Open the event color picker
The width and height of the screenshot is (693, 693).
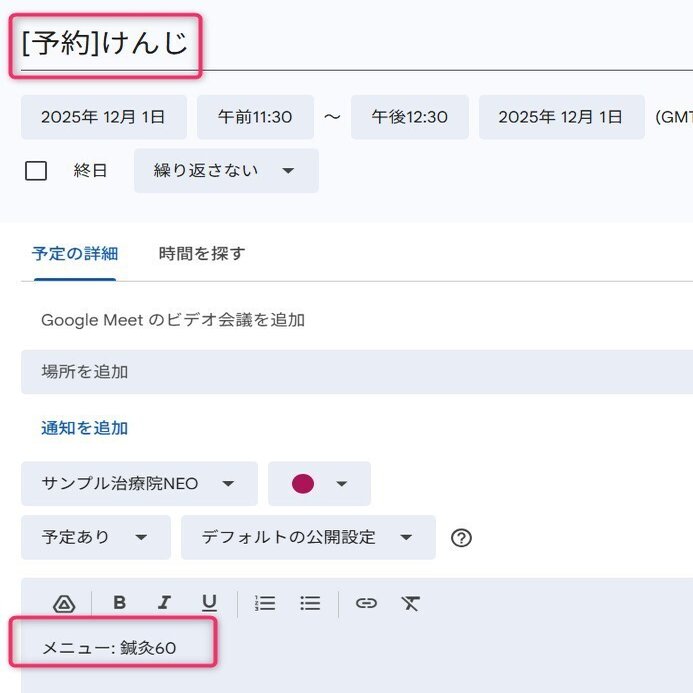tap(319, 484)
